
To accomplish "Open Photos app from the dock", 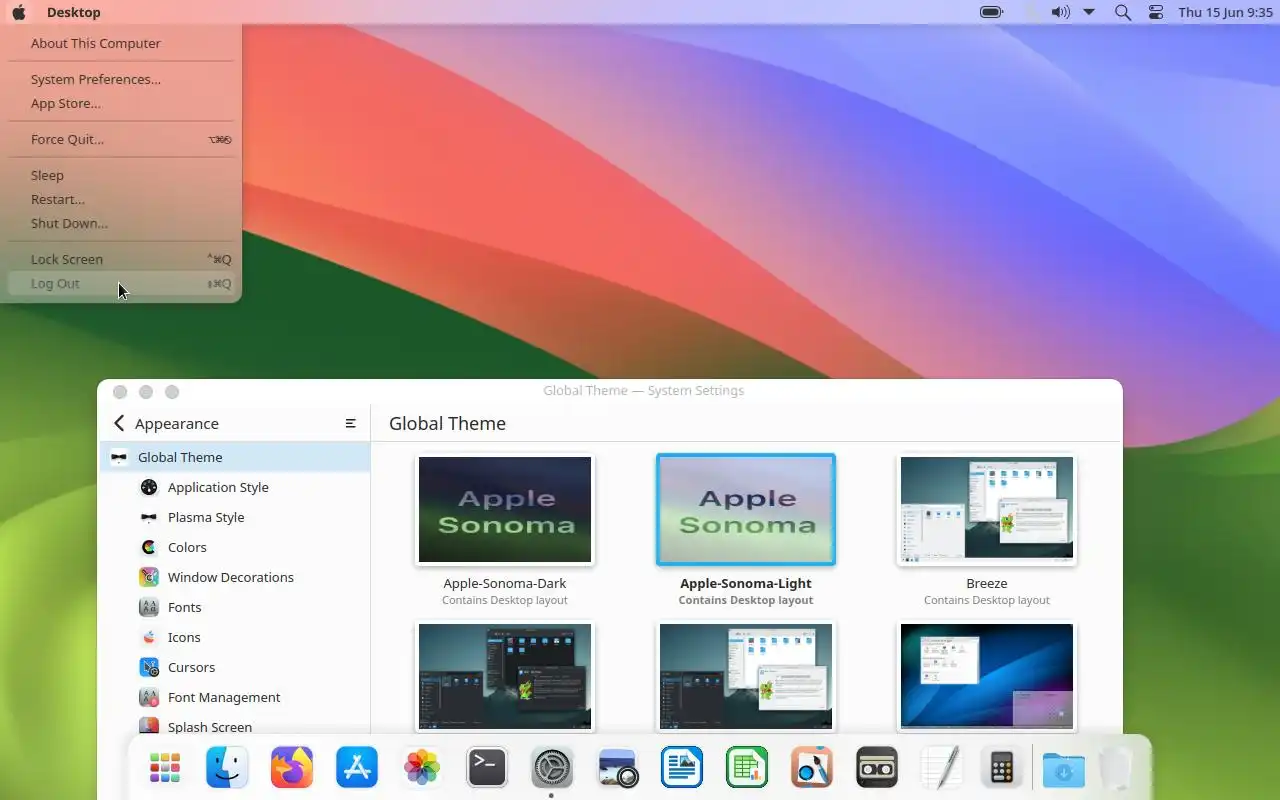I will (422, 768).
